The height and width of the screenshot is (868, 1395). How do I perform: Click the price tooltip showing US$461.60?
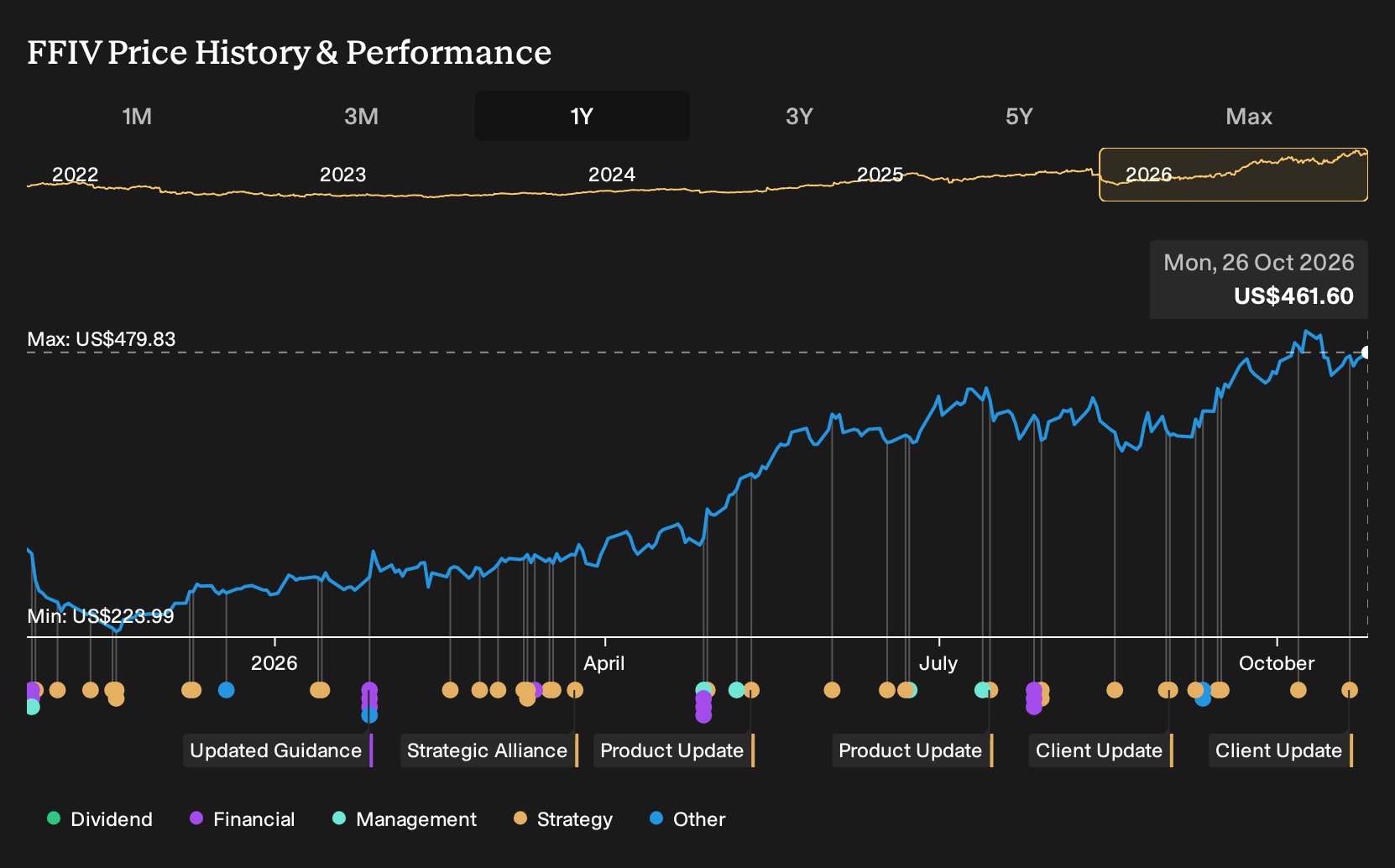(x=1259, y=280)
